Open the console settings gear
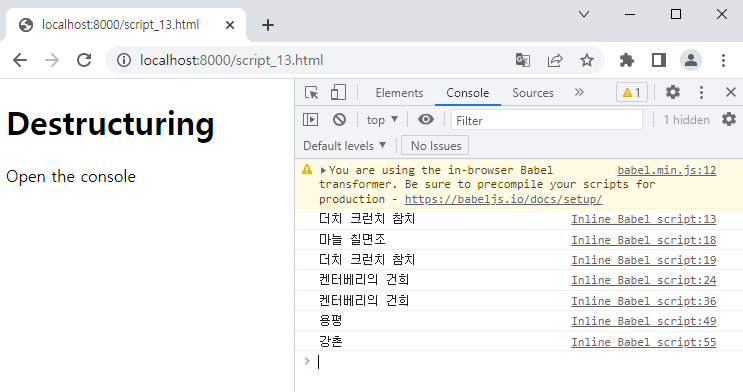Image resolution: width=743 pixels, height=392 pixels. pos(729,119)
